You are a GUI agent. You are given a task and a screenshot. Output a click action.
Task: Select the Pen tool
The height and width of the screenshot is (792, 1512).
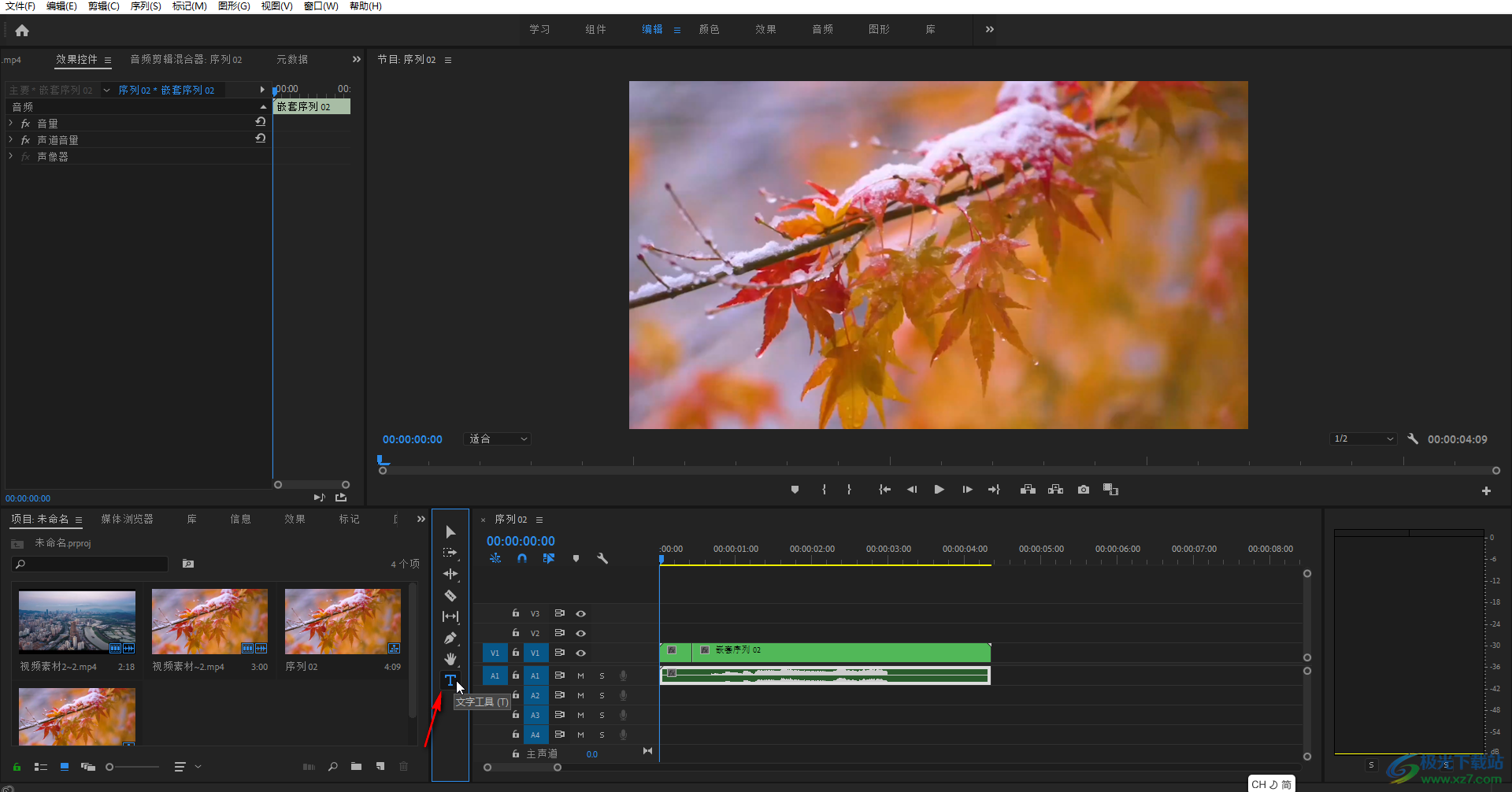click(x=450, y=638)
